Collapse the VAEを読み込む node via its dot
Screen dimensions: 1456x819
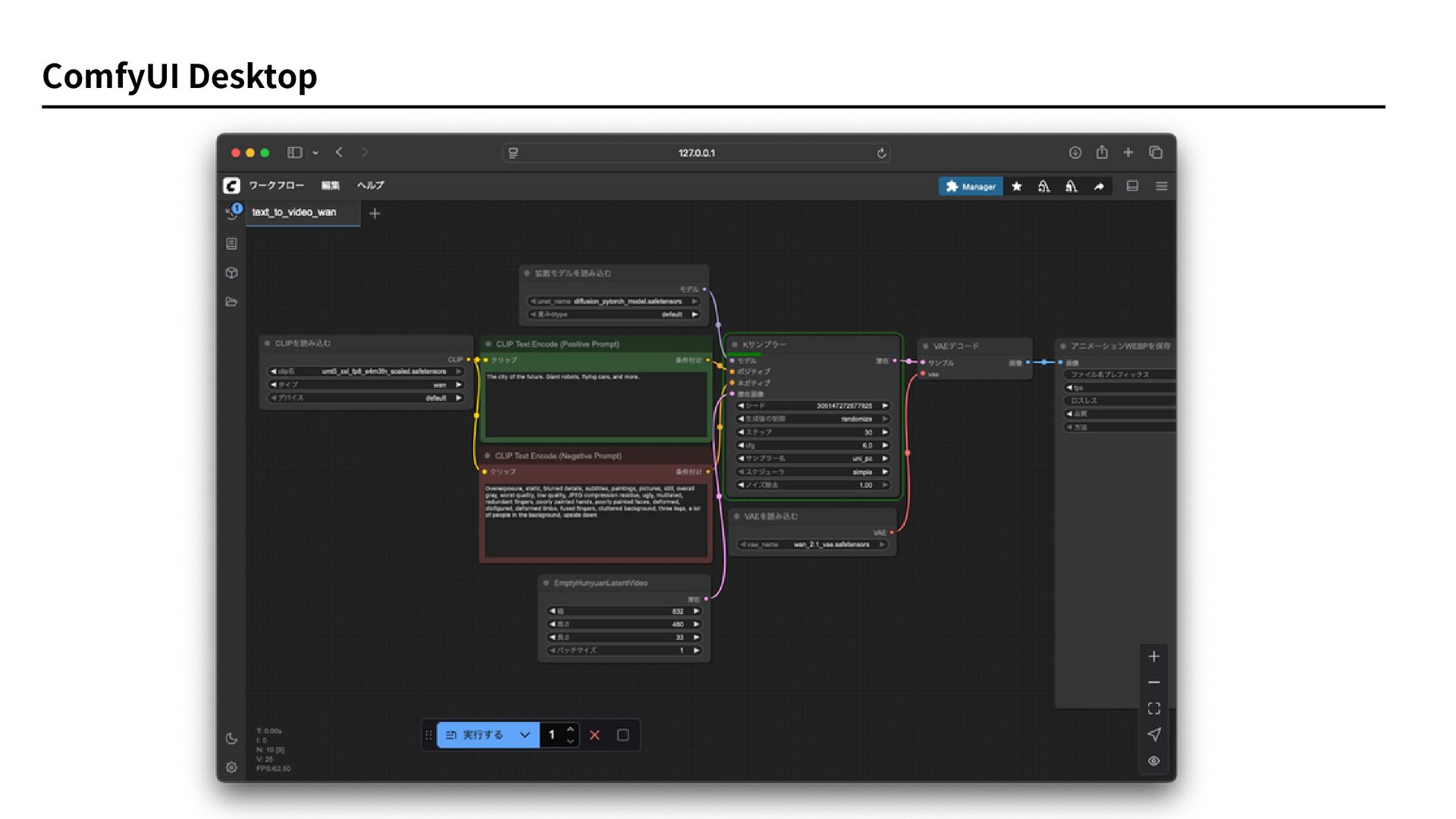click(x=736, y=516)
